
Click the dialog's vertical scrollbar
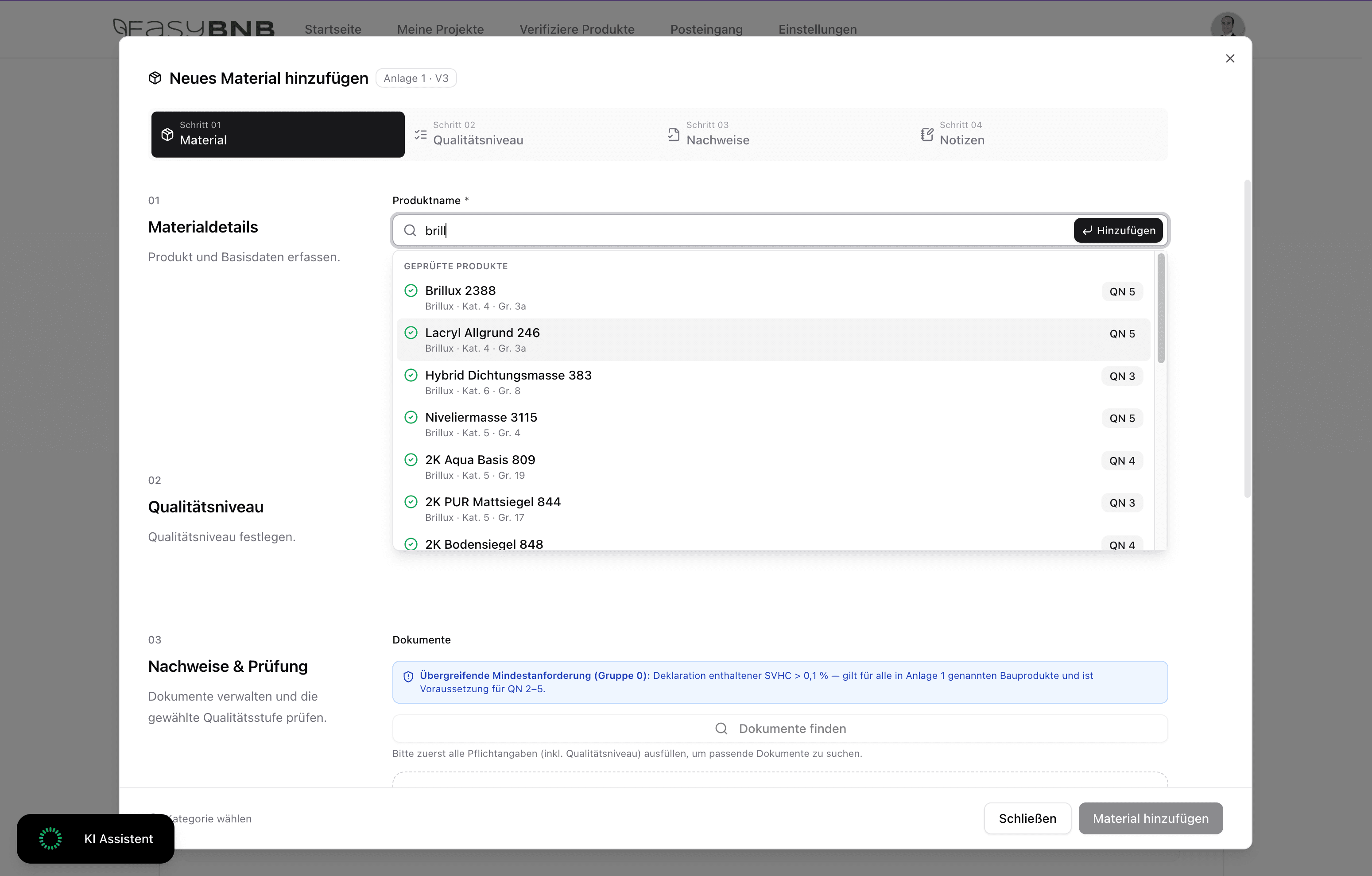pos(1247,338)
